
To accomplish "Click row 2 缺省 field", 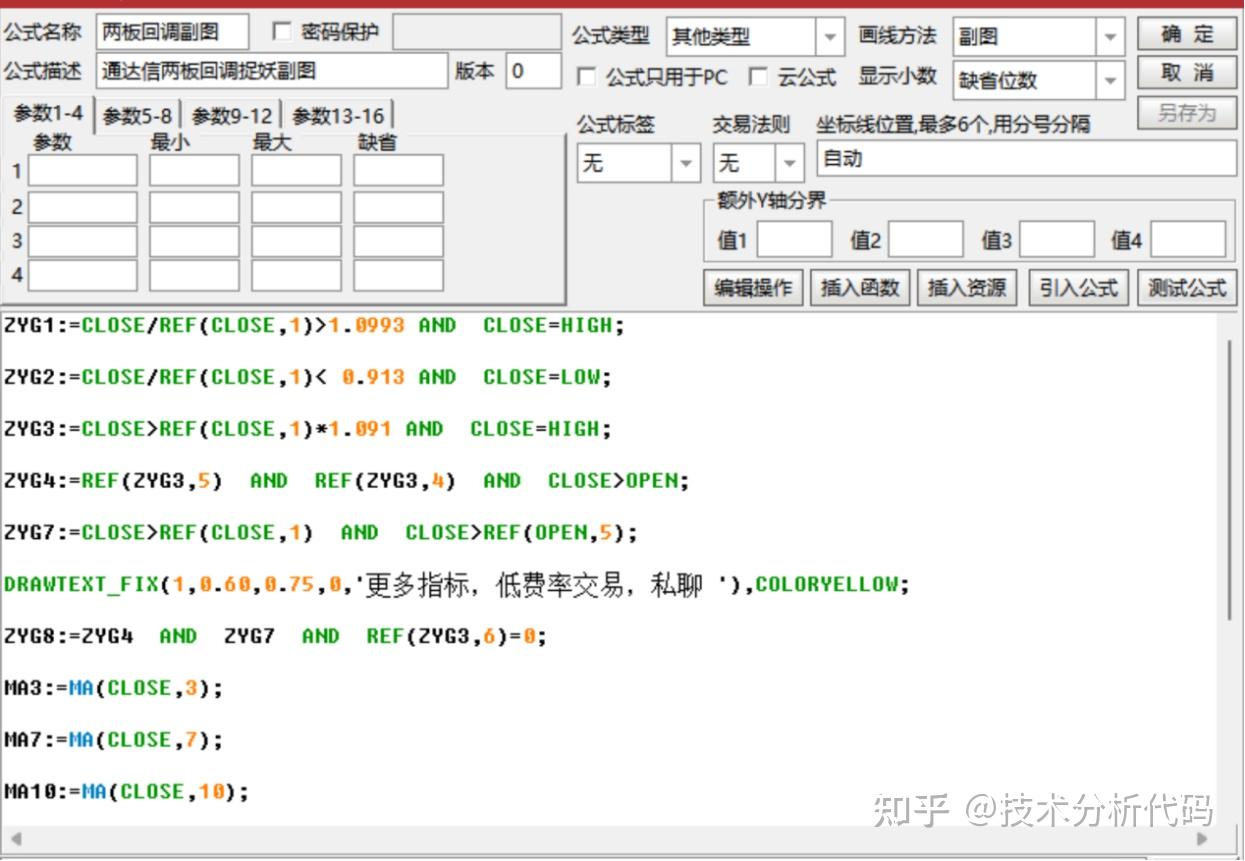I will [x=398, y=207].
